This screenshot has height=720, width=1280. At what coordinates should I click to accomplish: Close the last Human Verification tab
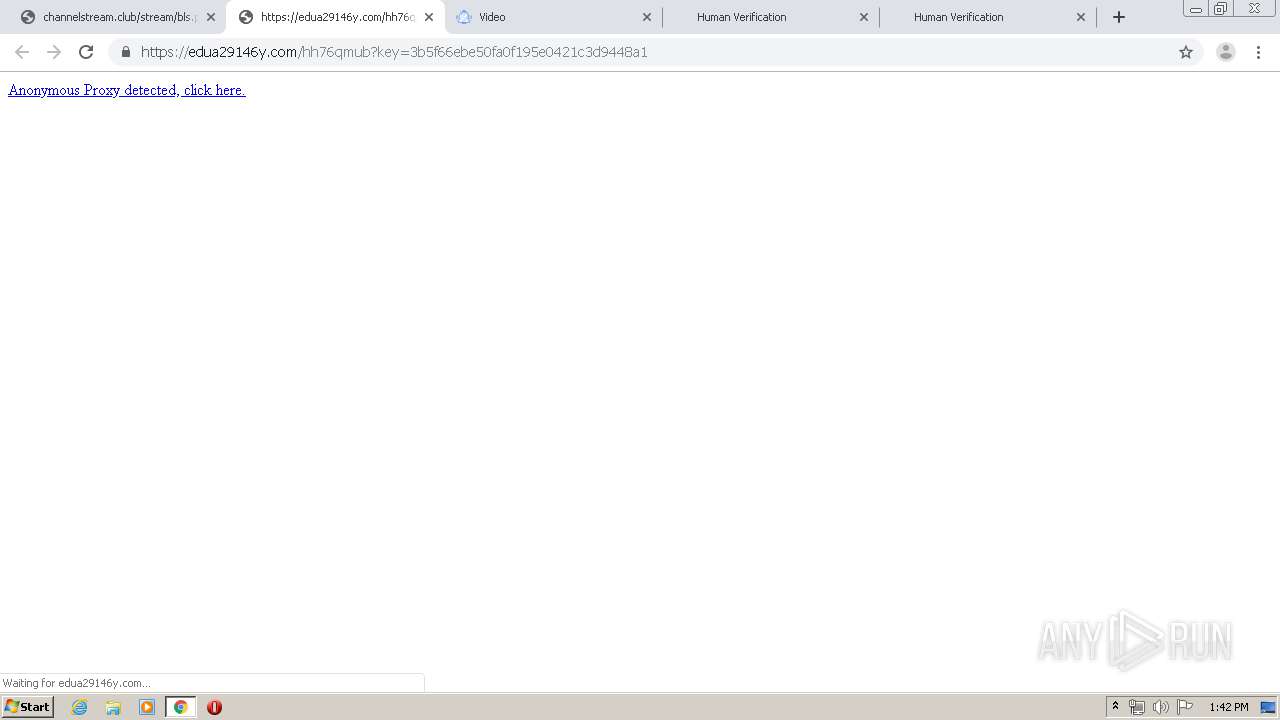pos(1081,17)
